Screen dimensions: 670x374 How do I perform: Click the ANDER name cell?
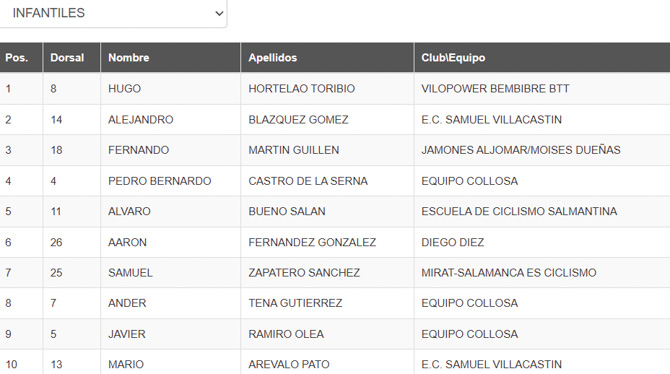click(x=170, y=303)
